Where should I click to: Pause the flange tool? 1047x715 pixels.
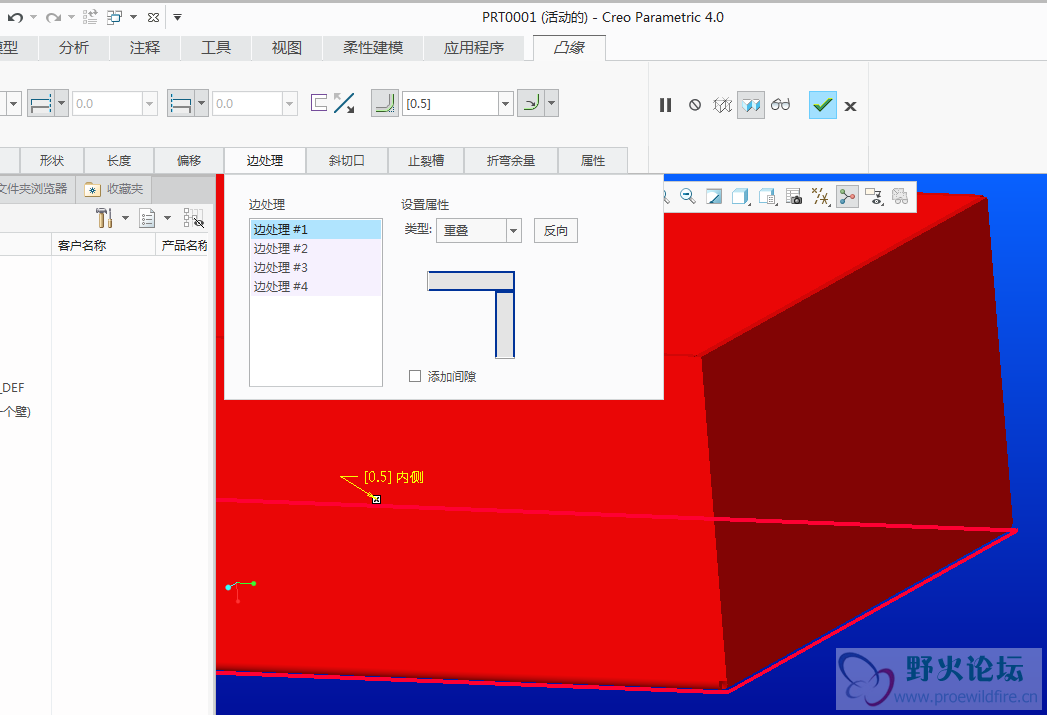[x=666, y=105]
